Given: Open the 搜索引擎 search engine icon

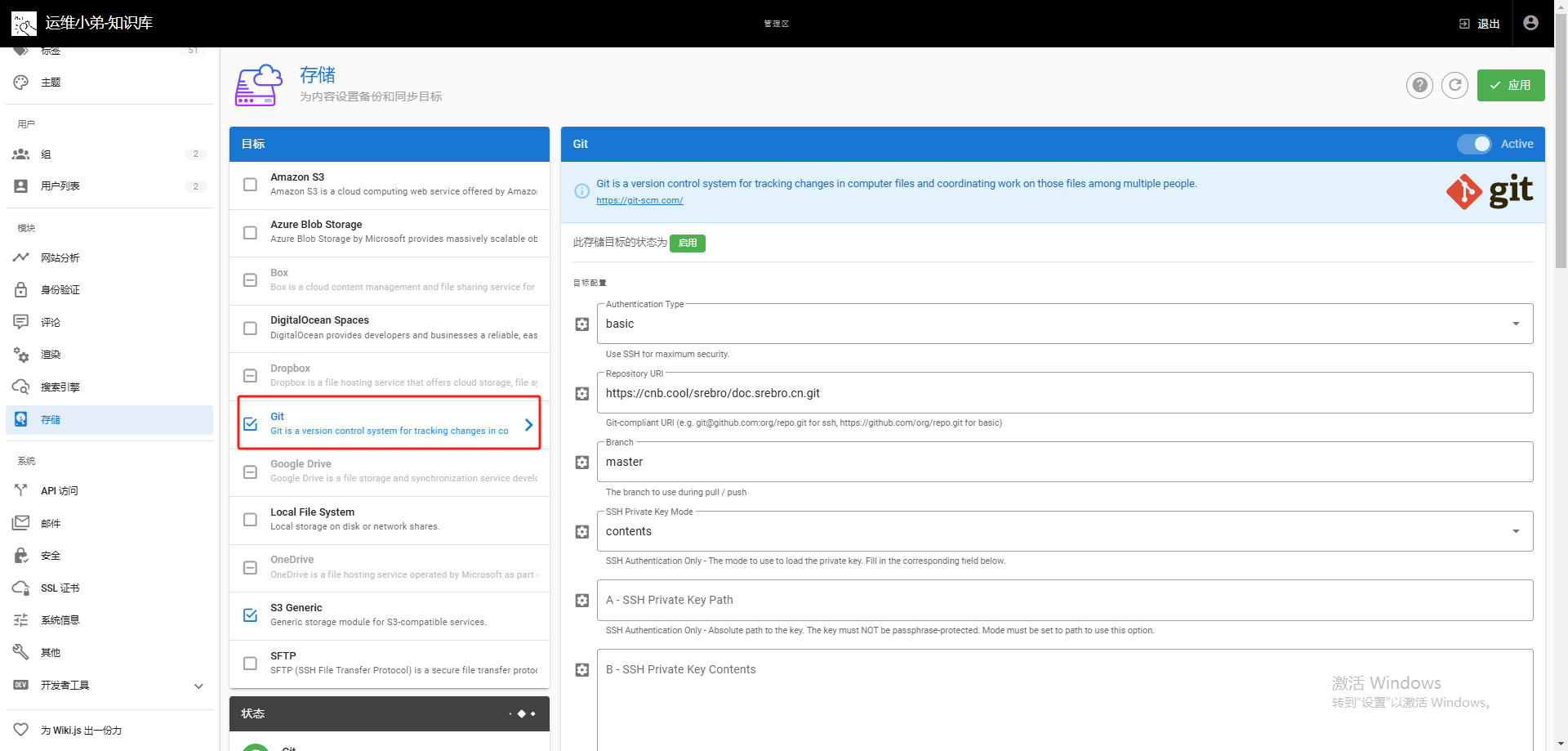Looking at the screenshot, I should tap(21, 387).
